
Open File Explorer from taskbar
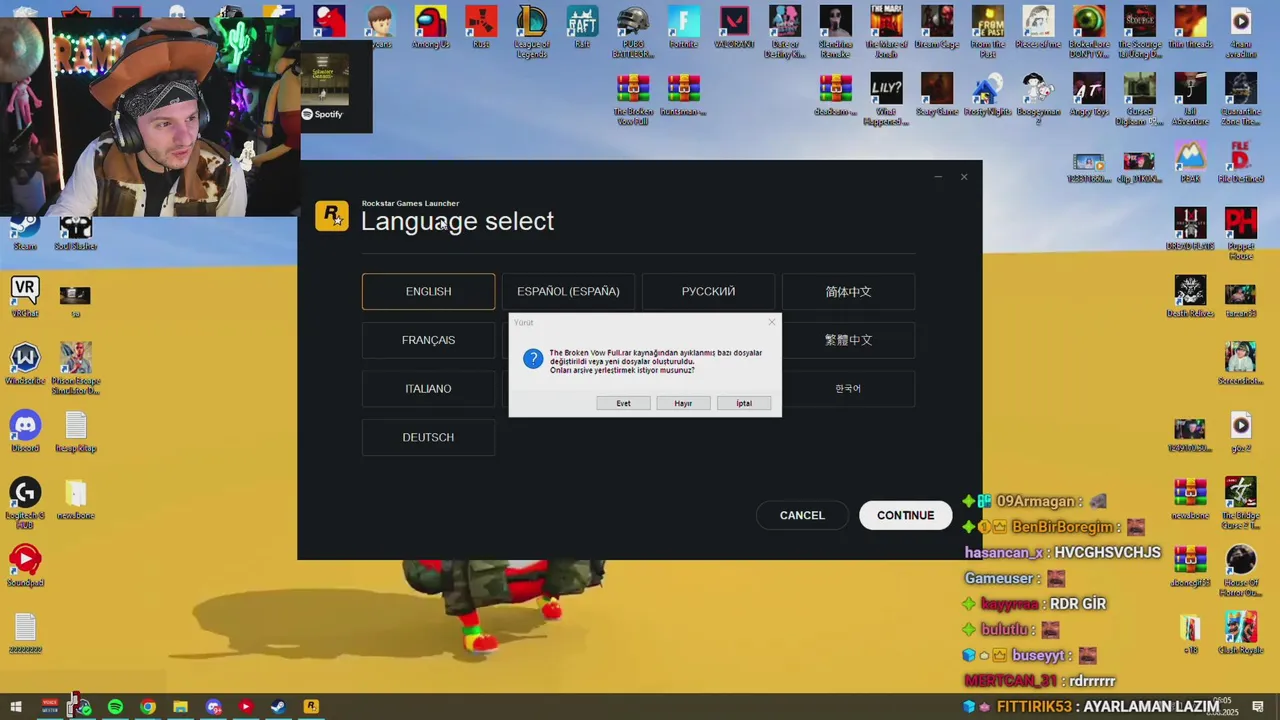[x=180, y=707]
